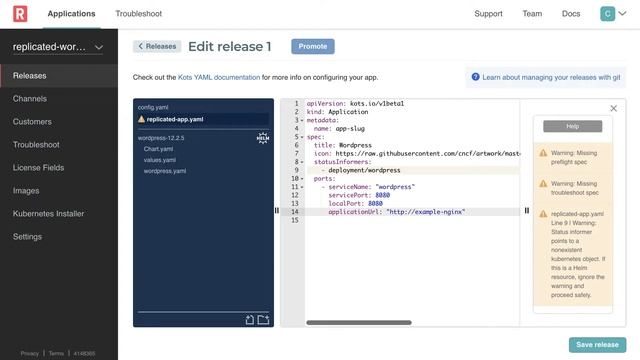Switch to the Troubleshoot top tab
The image size is (640, 360).
click(x=138, y=13)
